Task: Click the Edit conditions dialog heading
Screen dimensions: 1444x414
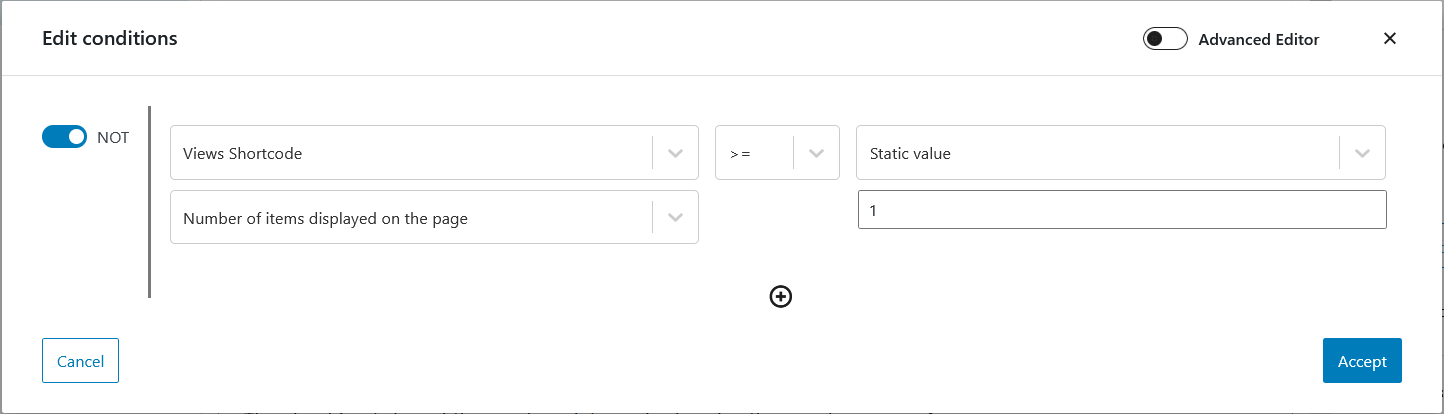Action: 110,39
